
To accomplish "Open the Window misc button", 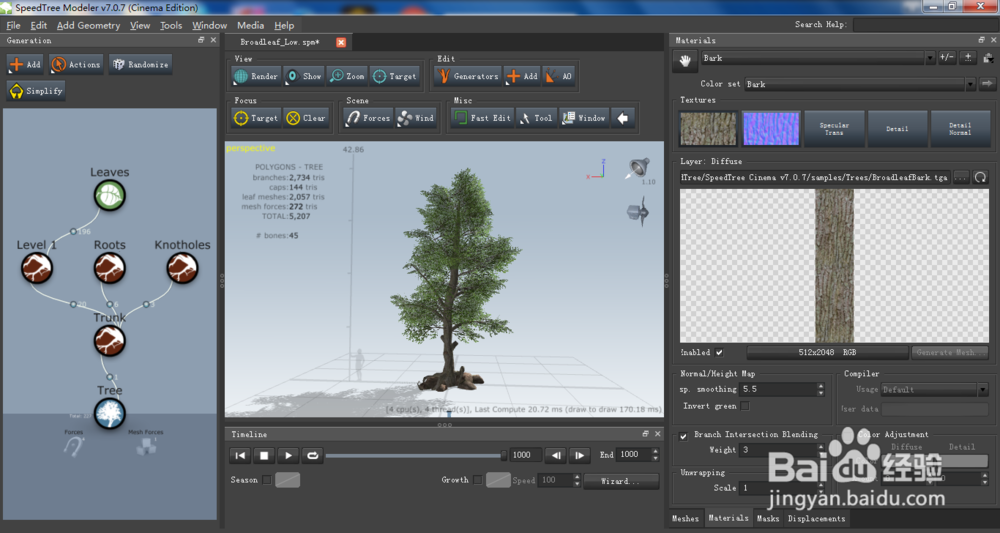I will click(x=585, y=118).
